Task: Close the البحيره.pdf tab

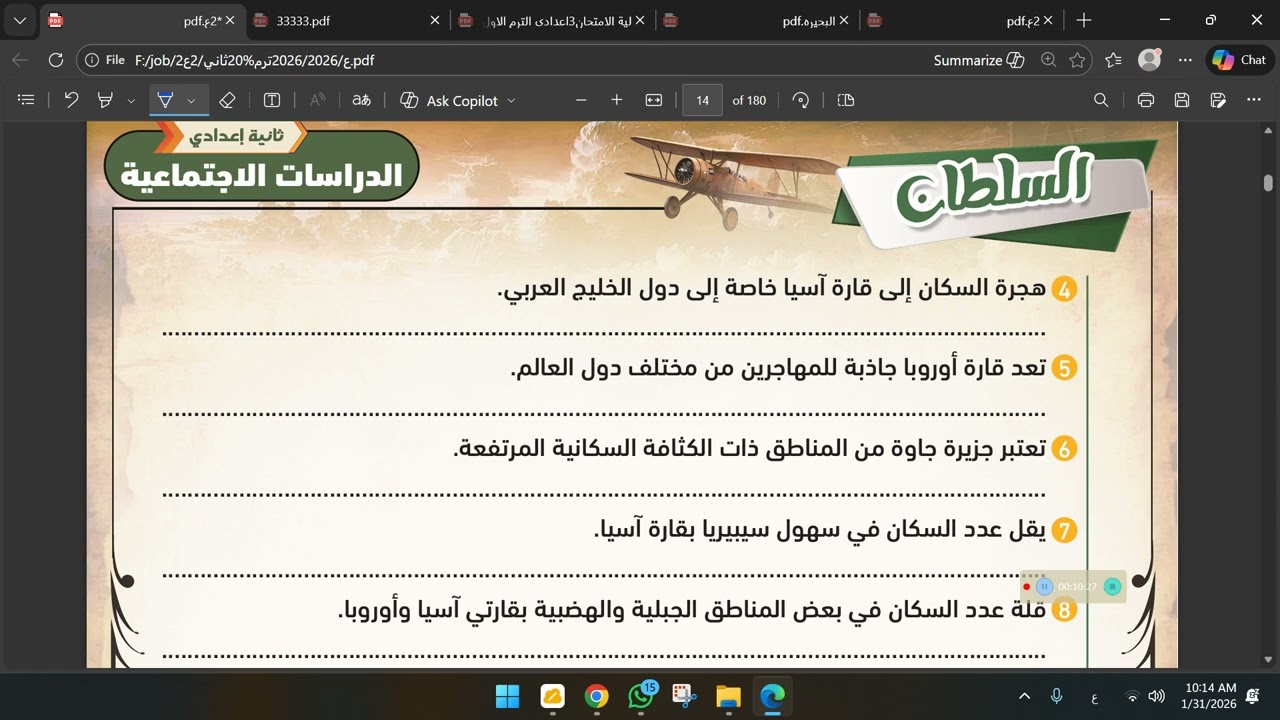Action: point(844,20)
